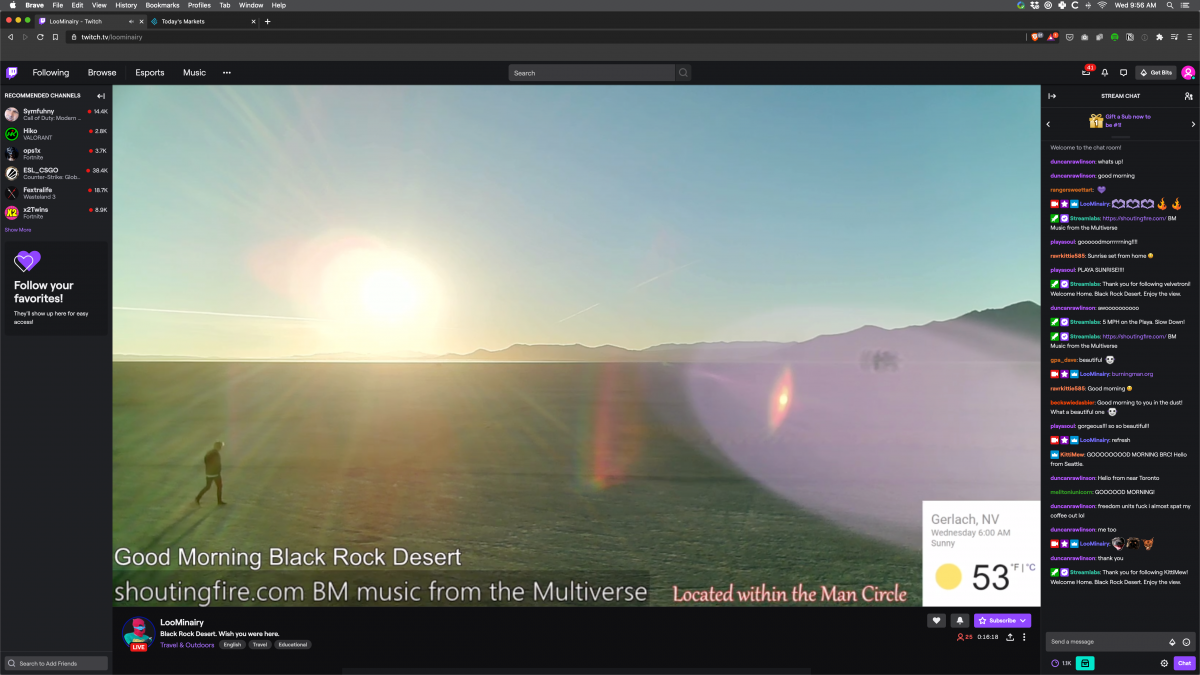Click Brave Shields lion icon
This screenshot has width=1200, height=675.
click(1036, 37)
